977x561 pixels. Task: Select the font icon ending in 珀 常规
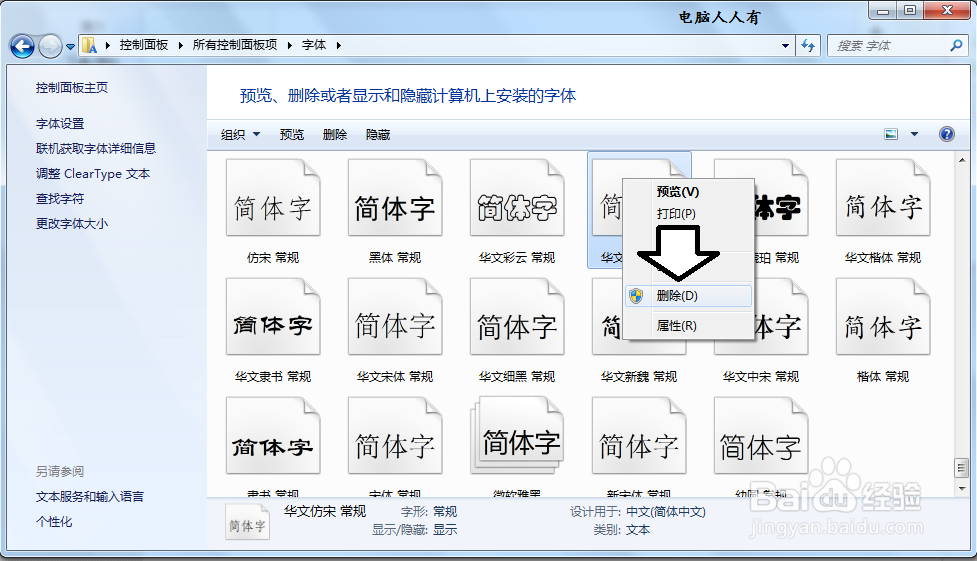pyautogui.click(x=781, y=198)
